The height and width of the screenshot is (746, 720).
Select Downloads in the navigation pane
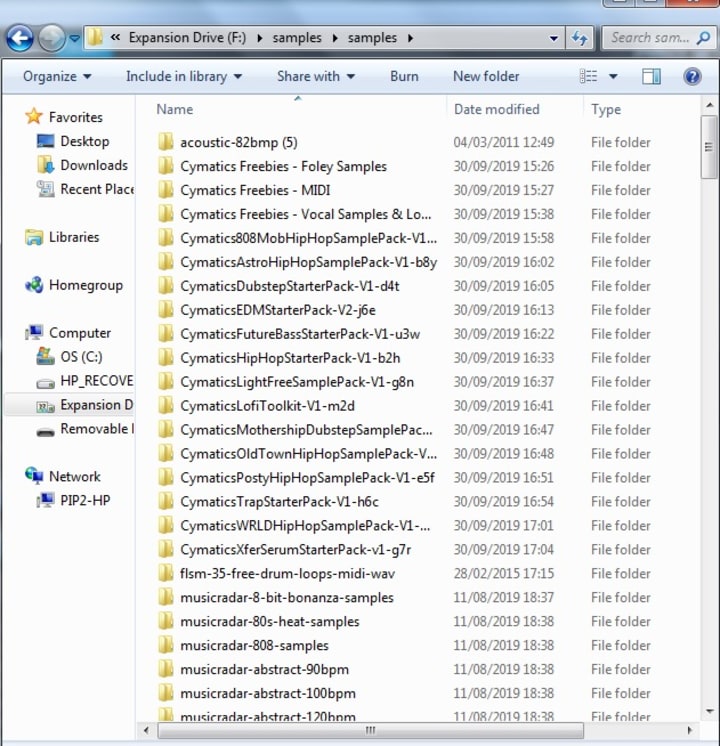point(94,165)
